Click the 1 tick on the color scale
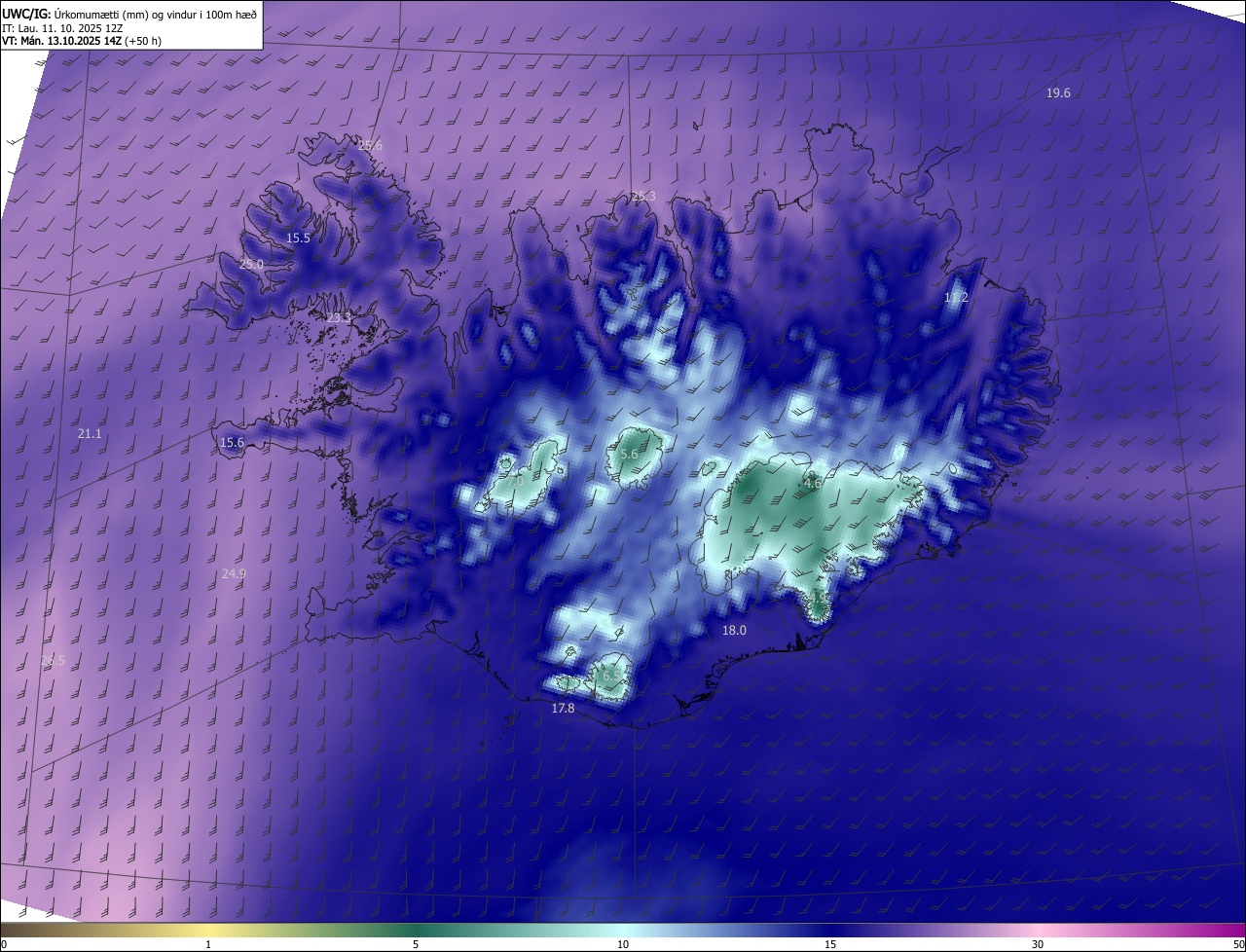Viewport: 1246px width, 952px height. point(208,945)
